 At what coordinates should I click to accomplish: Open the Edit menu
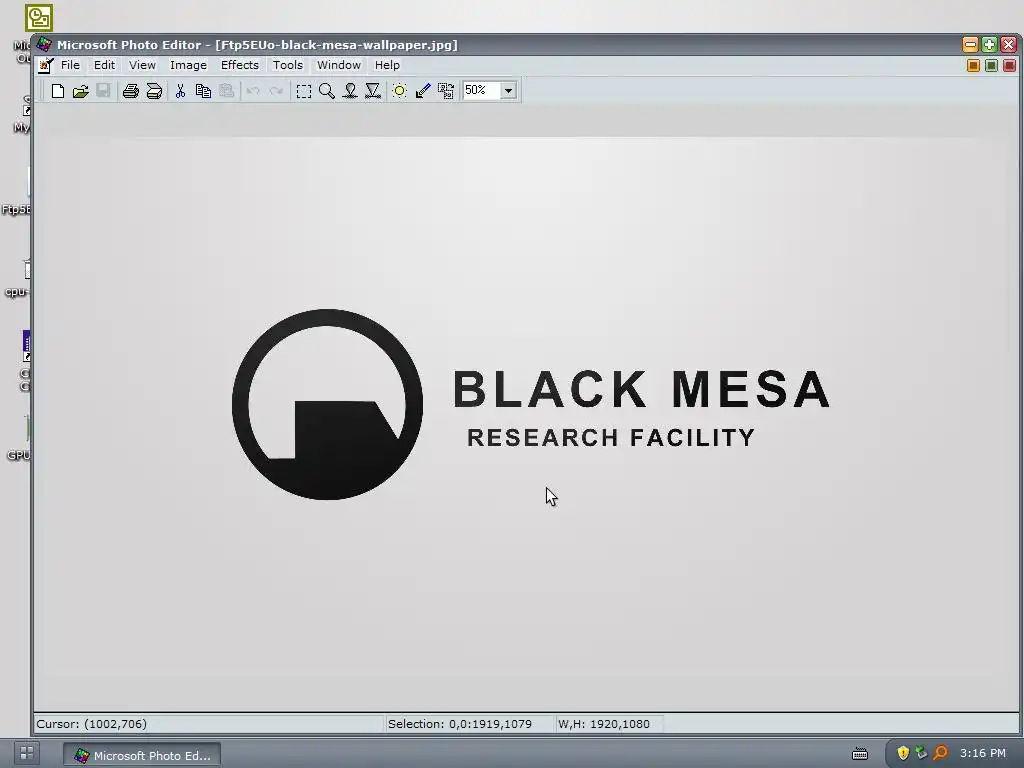coord(104,65)
